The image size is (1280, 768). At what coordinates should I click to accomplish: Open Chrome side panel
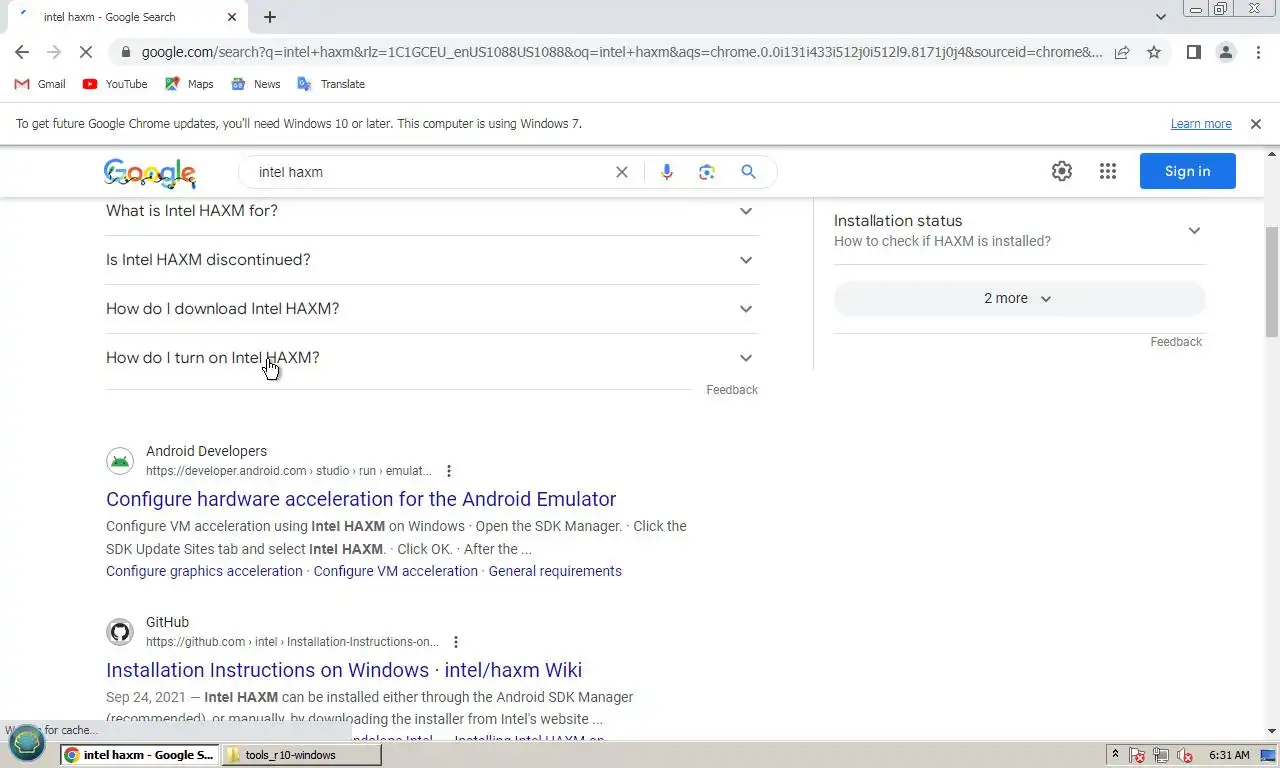[1193, 52]
